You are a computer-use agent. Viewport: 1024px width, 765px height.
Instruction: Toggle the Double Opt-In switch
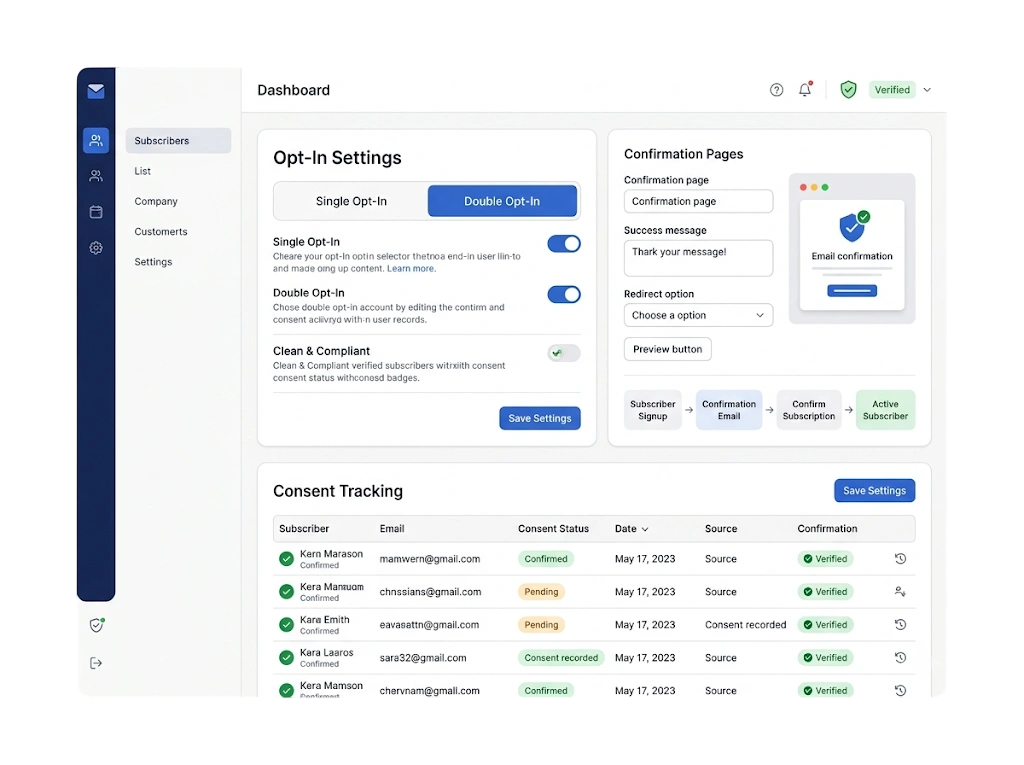pyautogui.click(x=564, y=295)
